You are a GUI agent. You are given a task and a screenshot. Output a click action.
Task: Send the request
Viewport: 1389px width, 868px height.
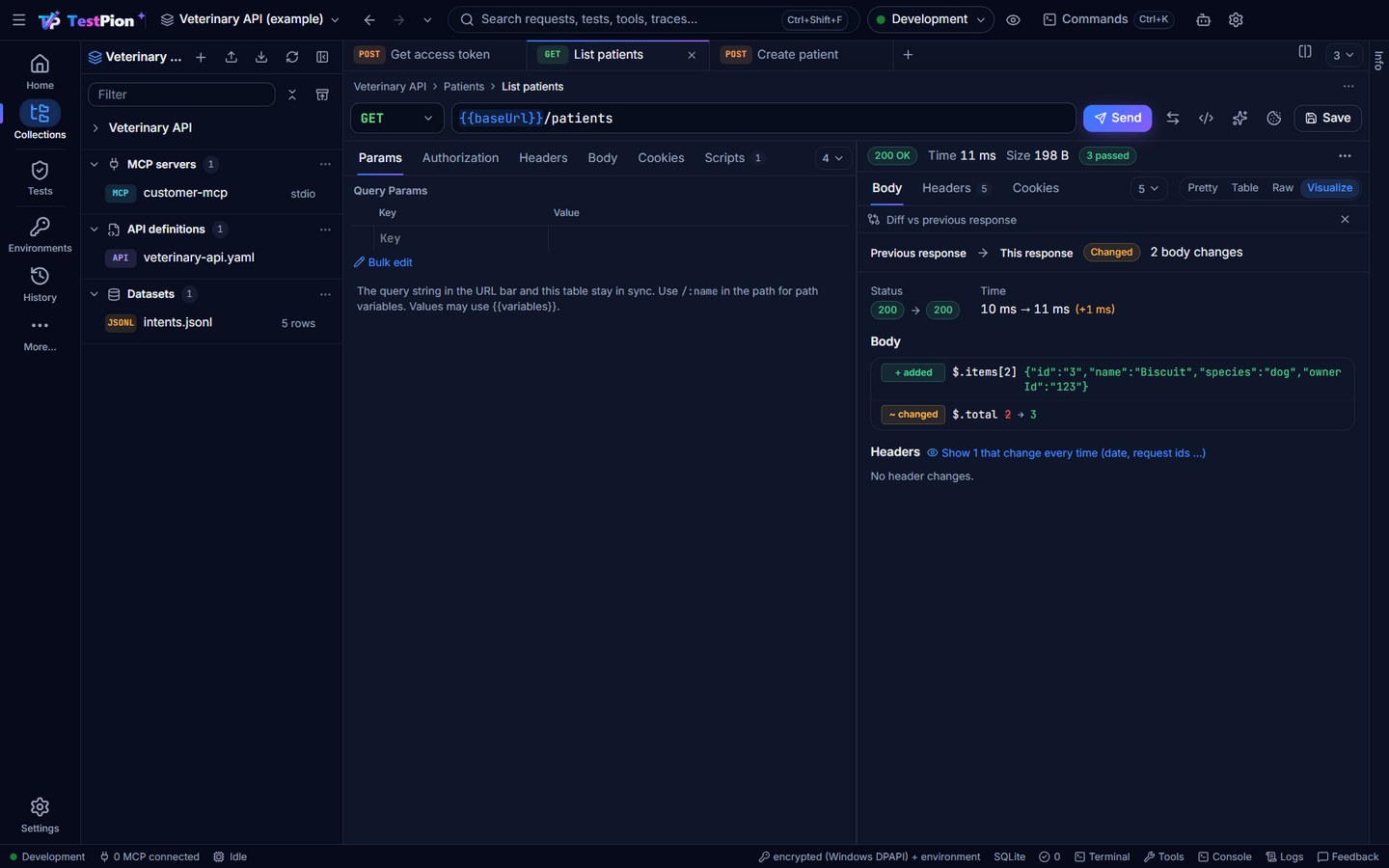point(1117,118)
